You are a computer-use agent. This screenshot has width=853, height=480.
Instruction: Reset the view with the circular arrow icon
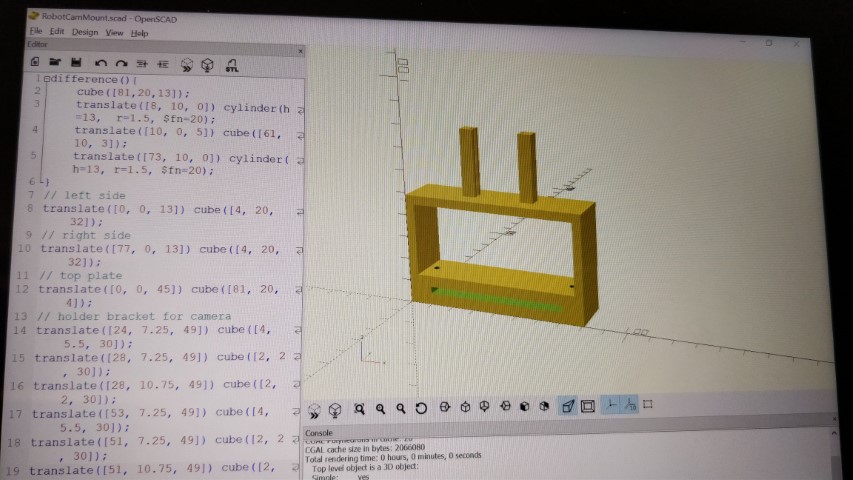point(421,408)
